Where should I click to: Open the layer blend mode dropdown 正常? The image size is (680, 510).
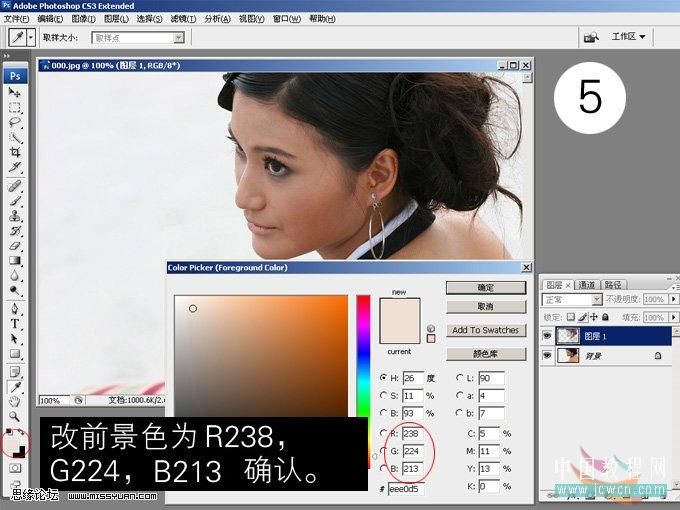point(572,299)
